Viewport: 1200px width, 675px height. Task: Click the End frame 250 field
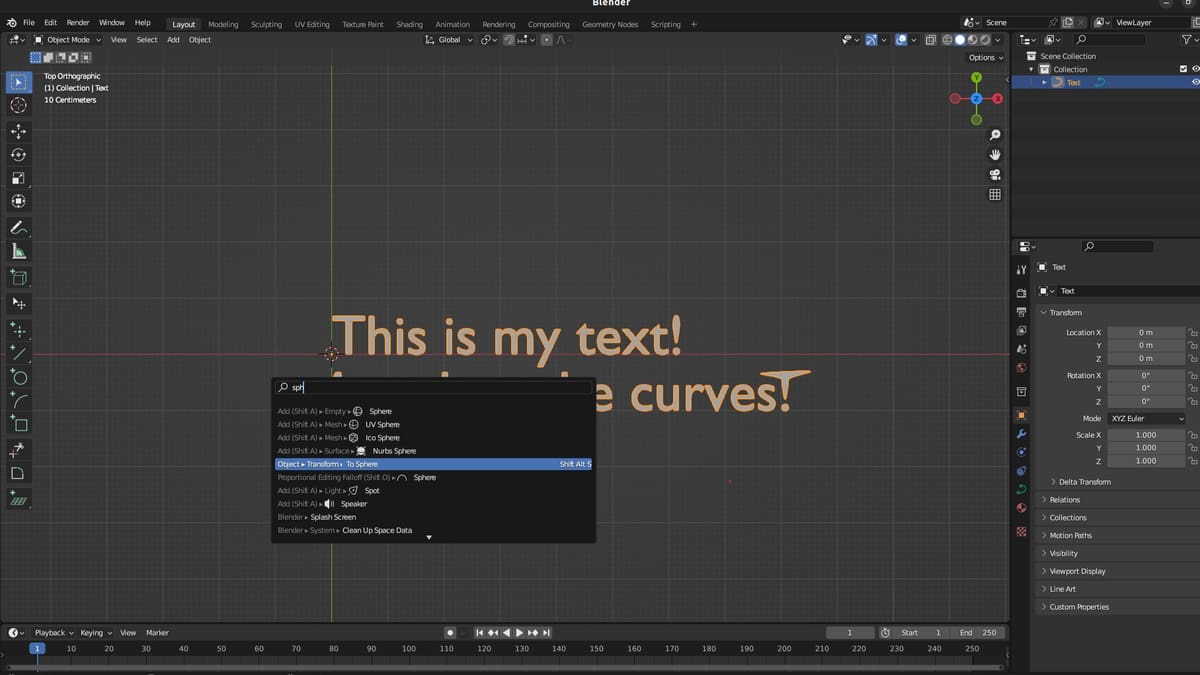pos(979,633)
